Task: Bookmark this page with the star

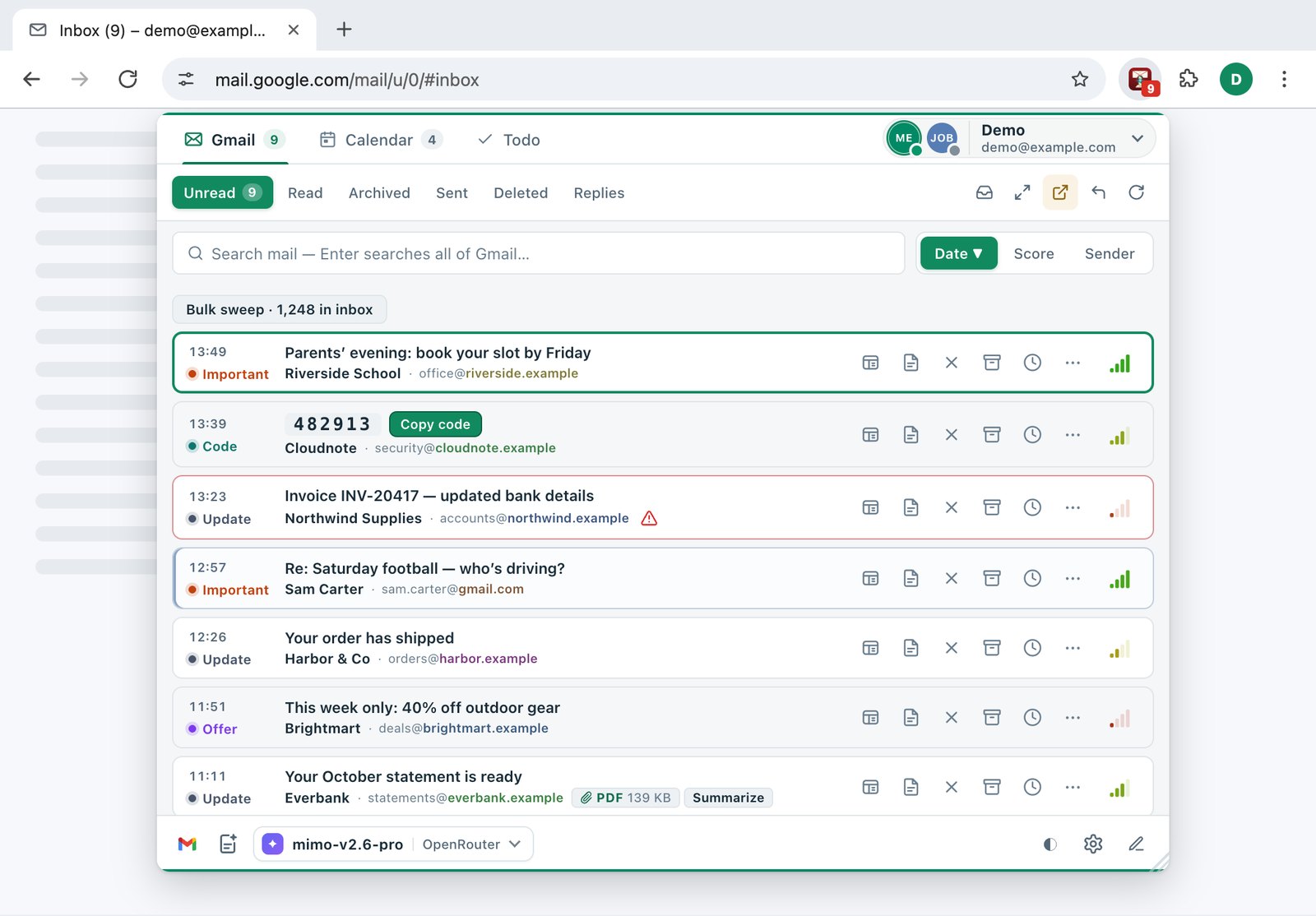Action: [x=1080, y=79]
